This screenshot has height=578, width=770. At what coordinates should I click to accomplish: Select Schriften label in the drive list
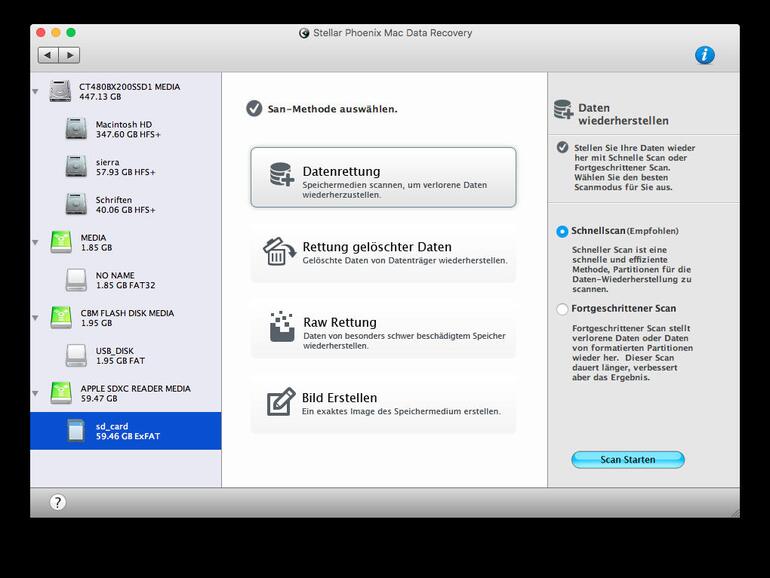pyautogui.click(x=114, y=200)
